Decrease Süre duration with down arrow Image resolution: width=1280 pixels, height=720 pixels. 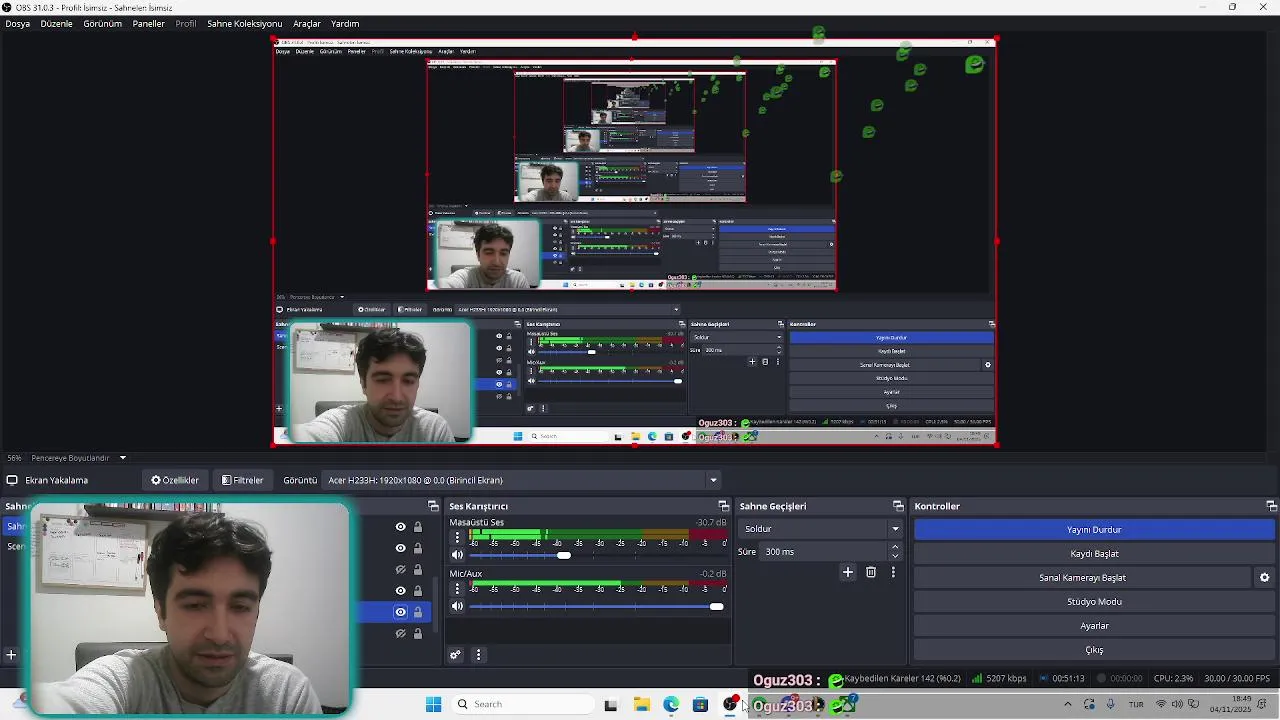tap(895, 556)
